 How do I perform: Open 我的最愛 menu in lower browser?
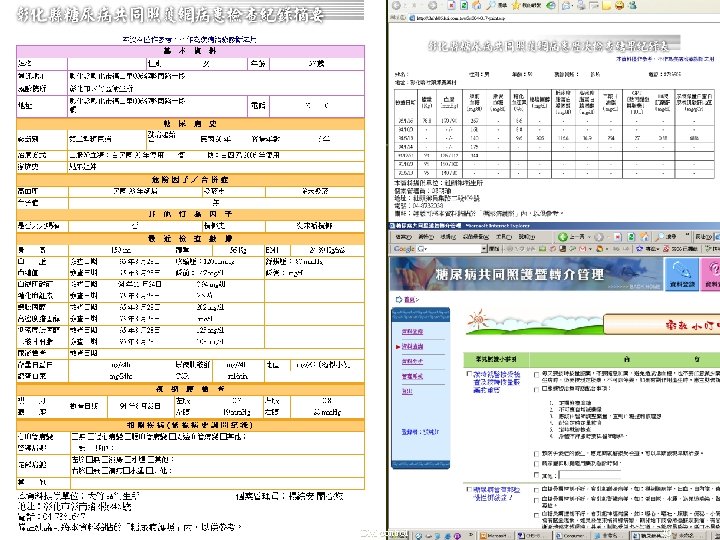tap(476, 237)
